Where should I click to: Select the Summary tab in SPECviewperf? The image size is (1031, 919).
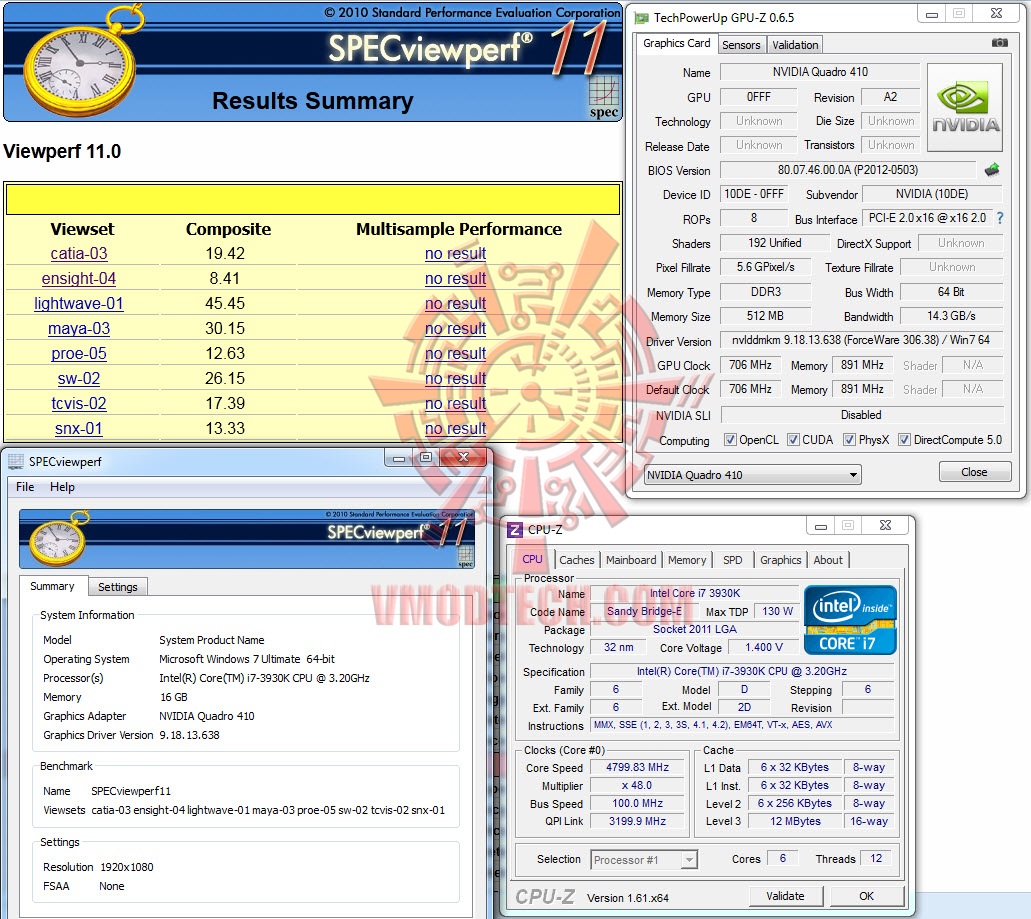click(x=52, y=586)
